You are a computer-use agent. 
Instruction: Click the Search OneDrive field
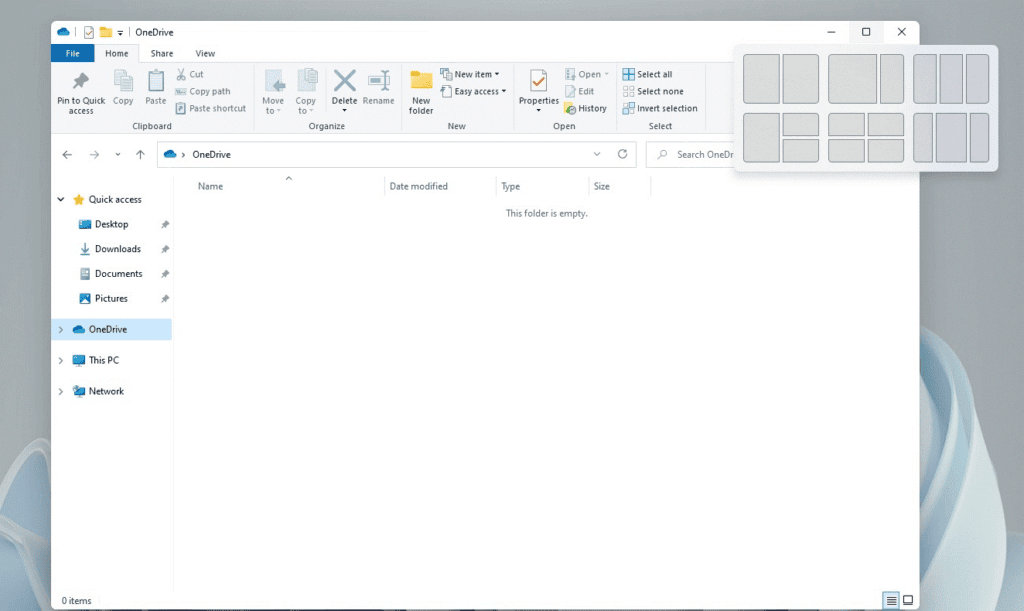[692, 155]
